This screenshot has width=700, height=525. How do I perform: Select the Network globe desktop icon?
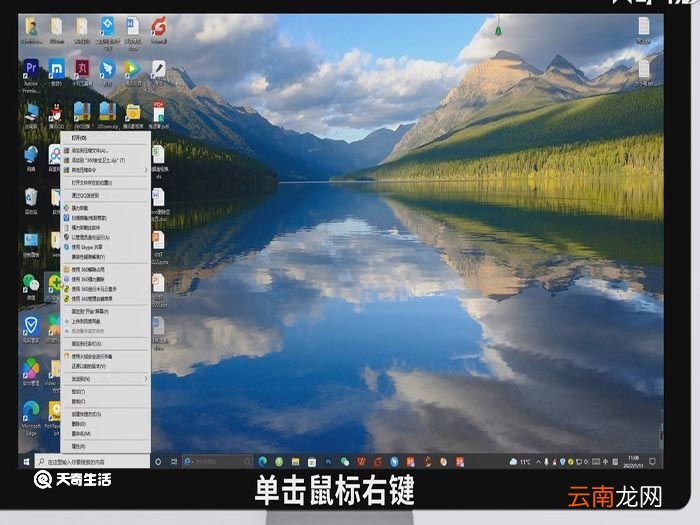[31, 157]
